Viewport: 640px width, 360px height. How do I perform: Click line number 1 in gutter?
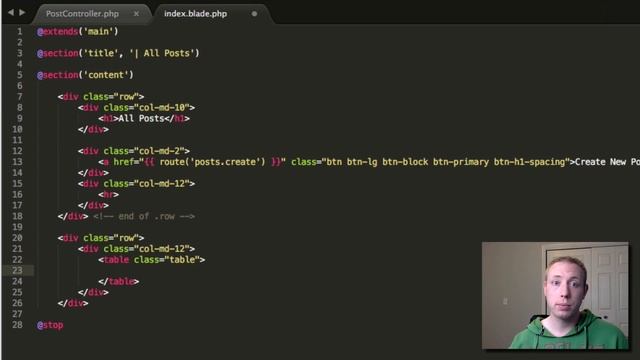(x=19, y=31)
